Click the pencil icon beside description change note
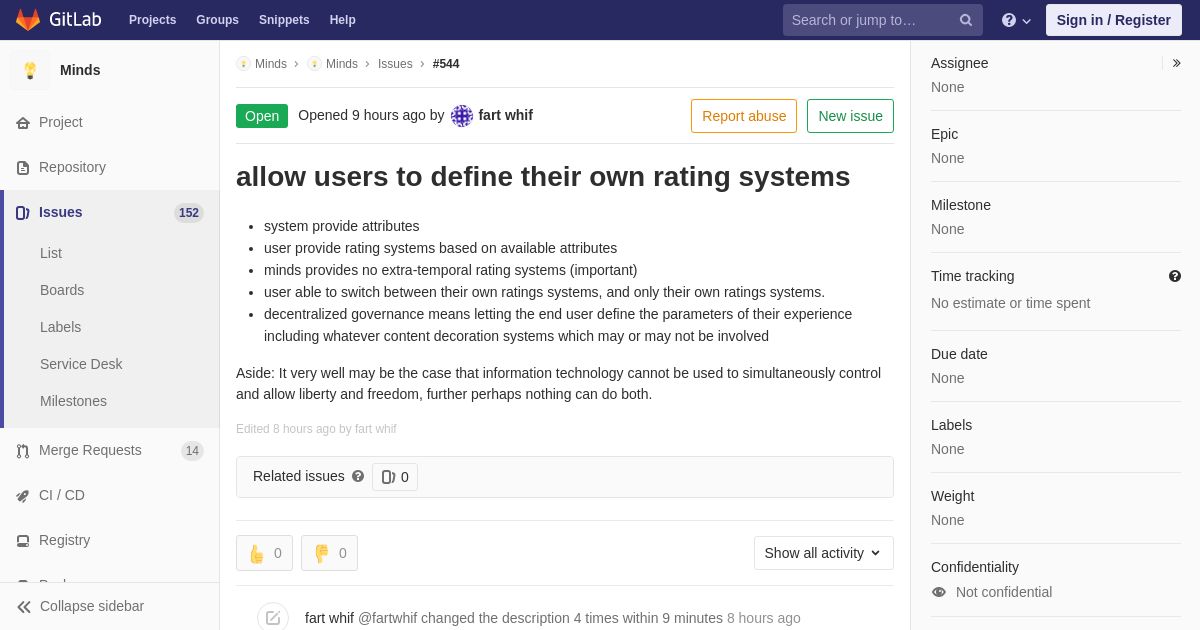 point(273,618)
